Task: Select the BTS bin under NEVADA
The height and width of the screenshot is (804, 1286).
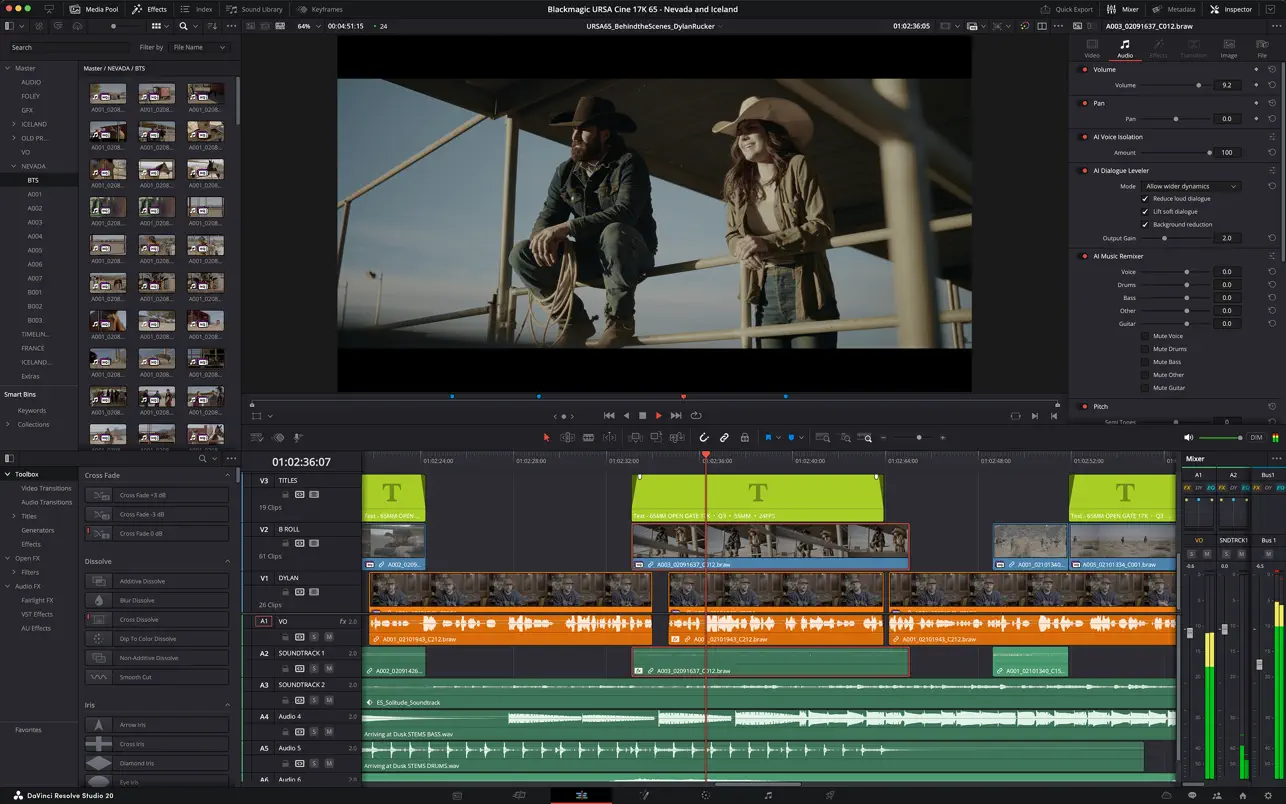Action: [x=32, y=180]
